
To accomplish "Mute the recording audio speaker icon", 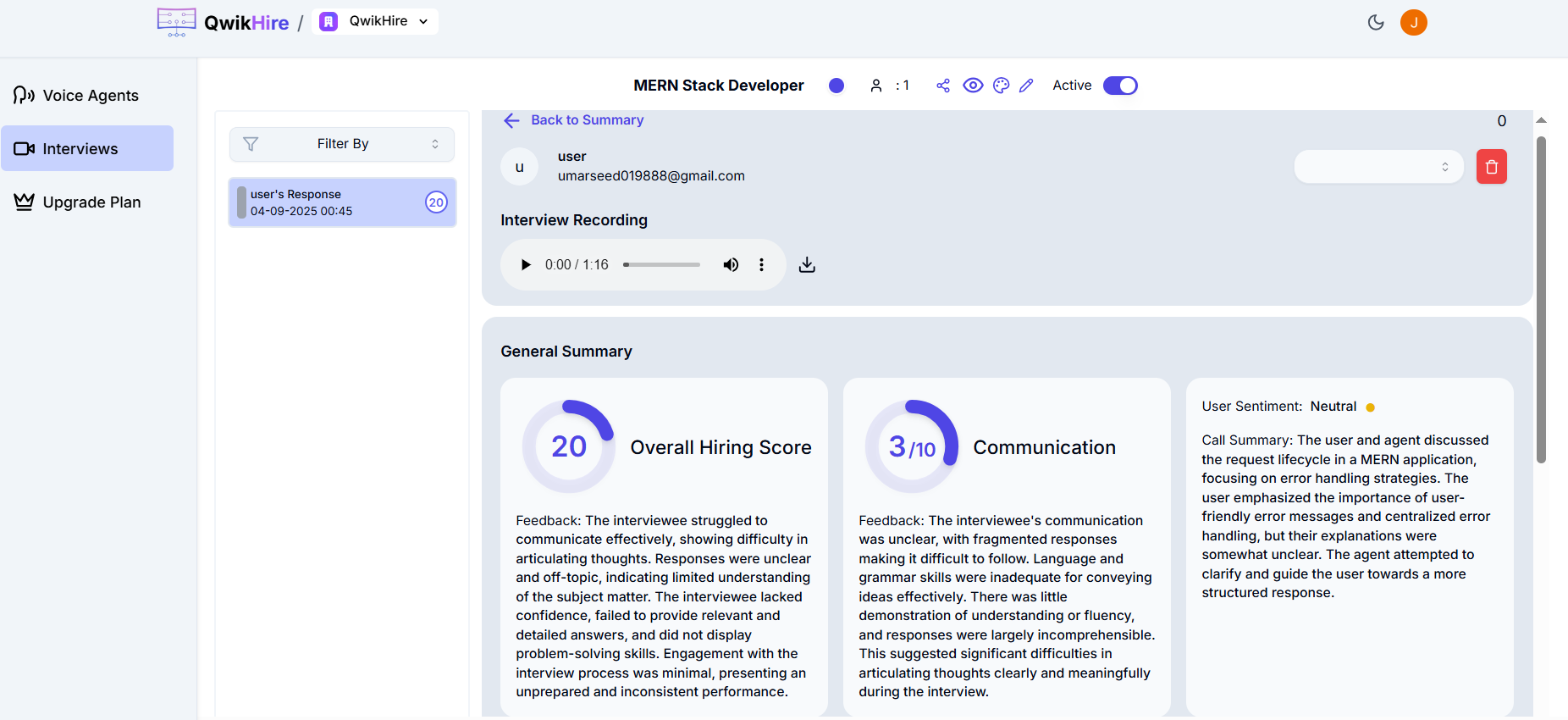I will click(731, 265).
